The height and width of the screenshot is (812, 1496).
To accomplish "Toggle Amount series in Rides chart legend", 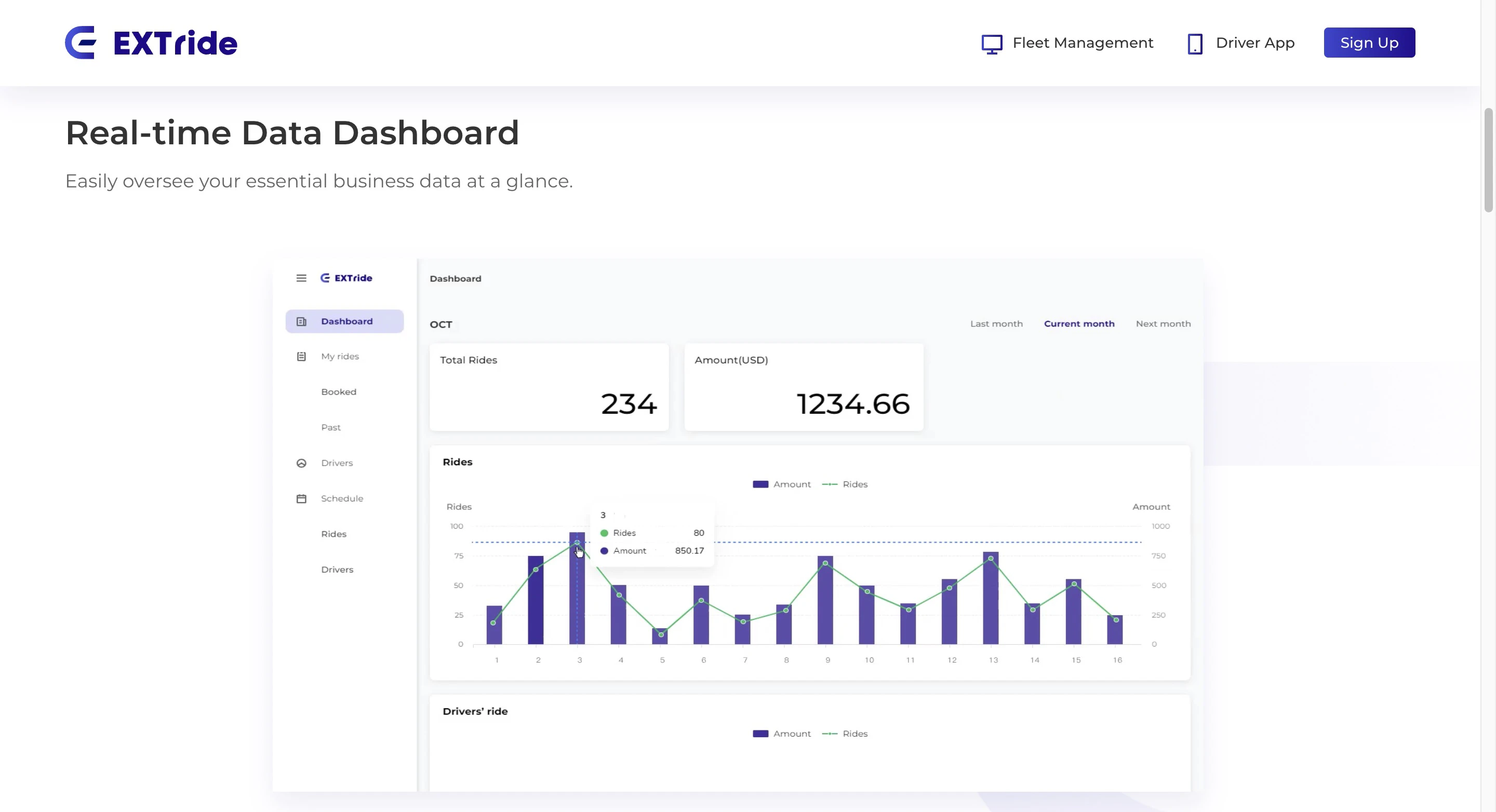I will click(x=781, y=484).
